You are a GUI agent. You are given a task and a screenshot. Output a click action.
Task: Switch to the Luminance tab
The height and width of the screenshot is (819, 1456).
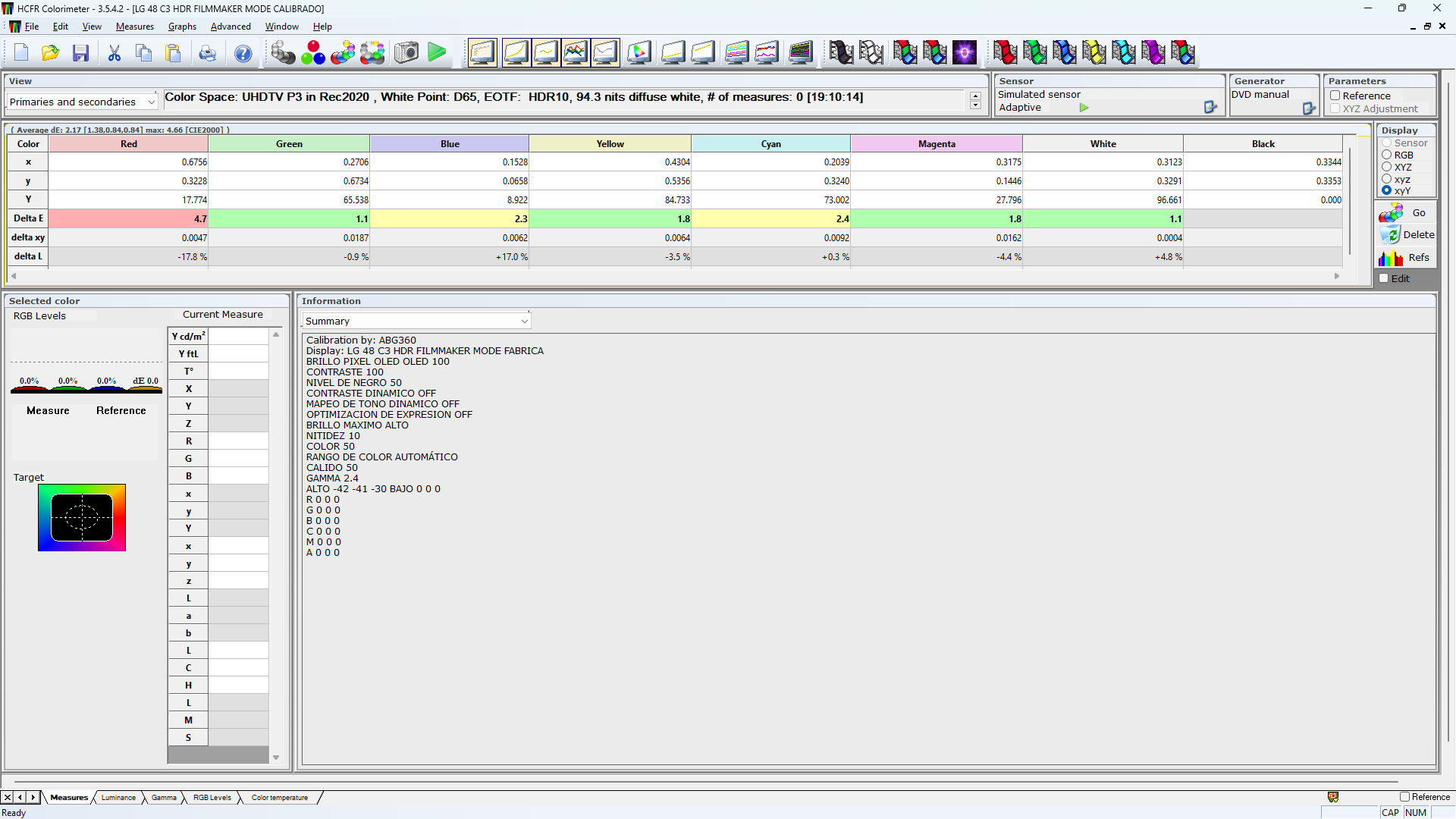pyautogui.click(x=118, y=798)
